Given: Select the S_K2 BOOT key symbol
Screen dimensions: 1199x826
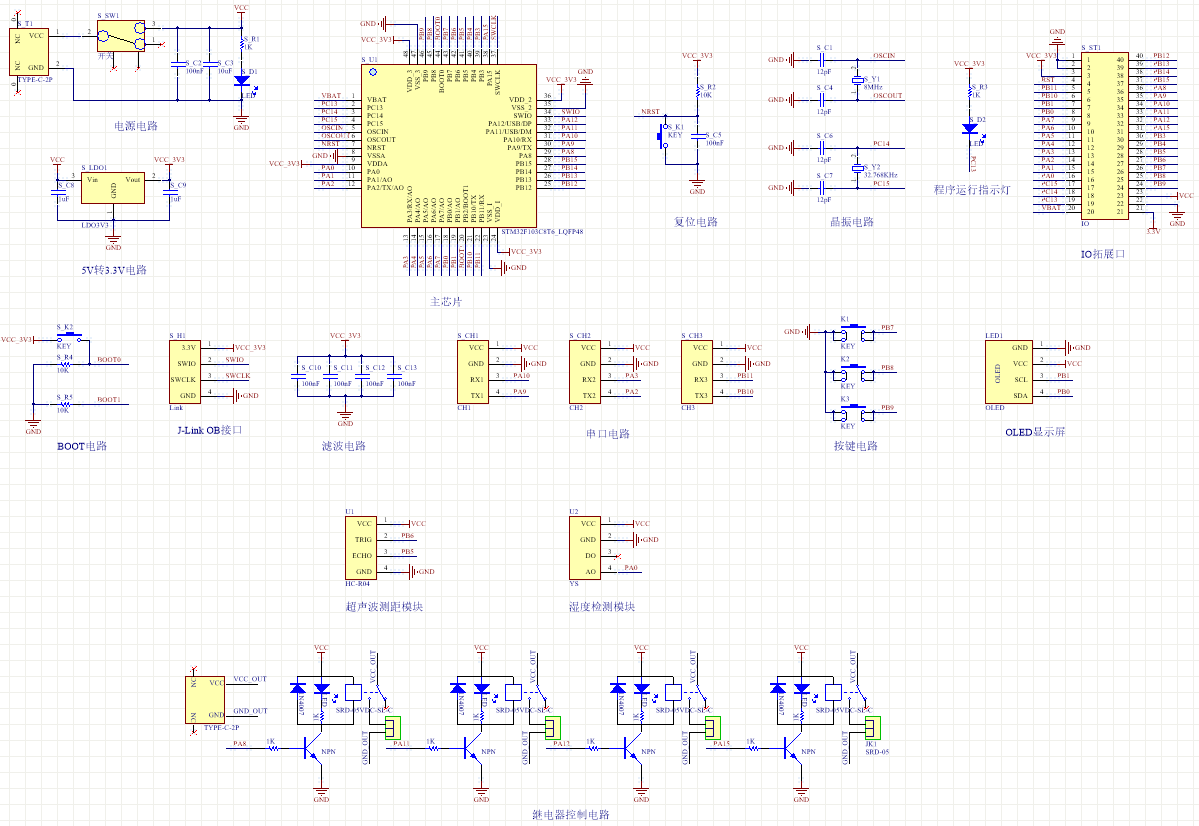Looking at the screenshot, I should point(67,338).
